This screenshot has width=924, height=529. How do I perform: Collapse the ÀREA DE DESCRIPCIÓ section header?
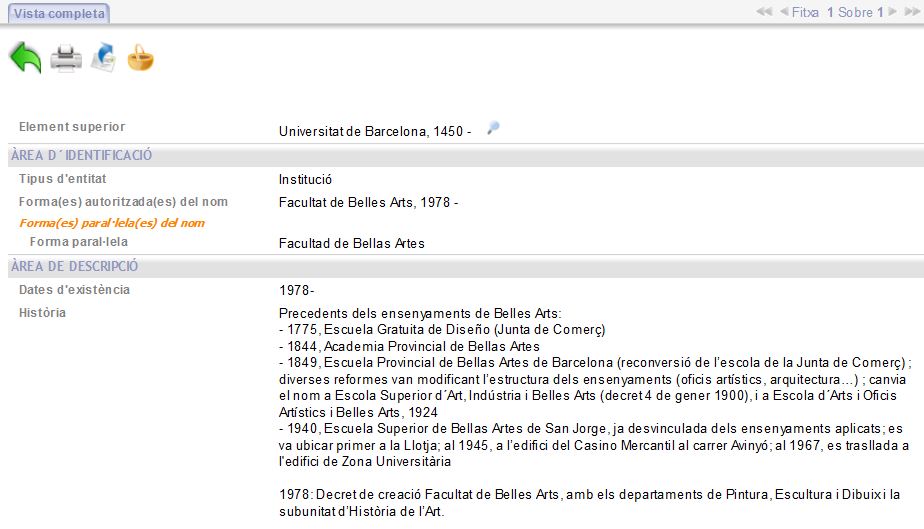click(74, 267)
